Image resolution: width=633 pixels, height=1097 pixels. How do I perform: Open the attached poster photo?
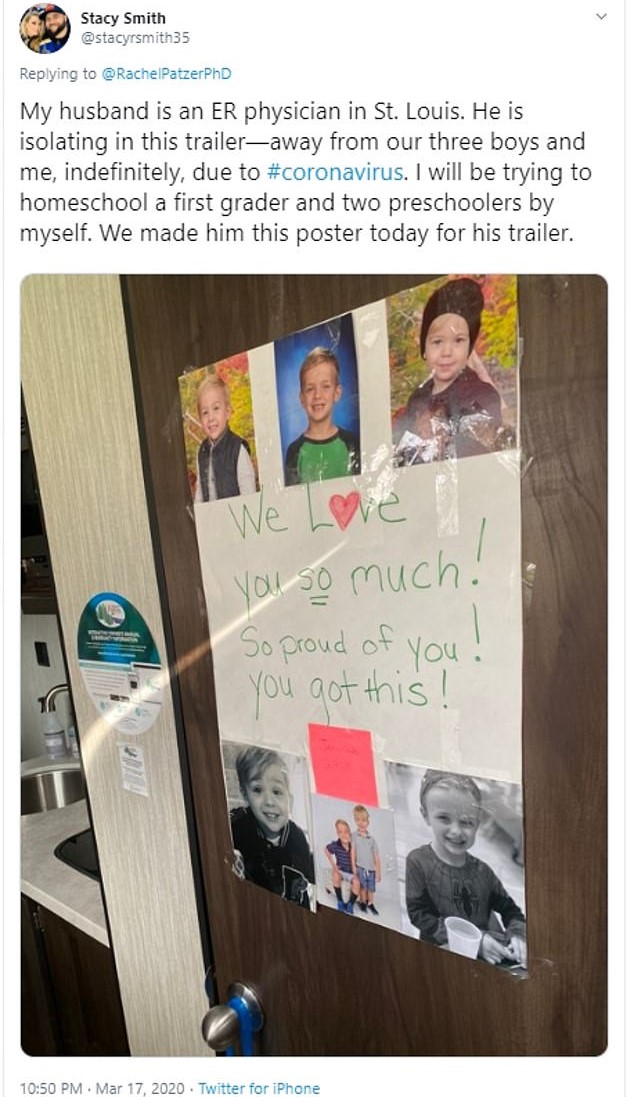[314, 665]
